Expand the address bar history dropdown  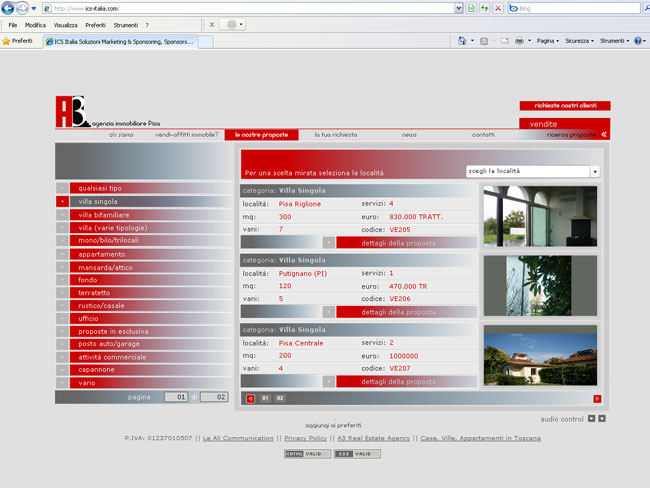[x=458, y=8]
